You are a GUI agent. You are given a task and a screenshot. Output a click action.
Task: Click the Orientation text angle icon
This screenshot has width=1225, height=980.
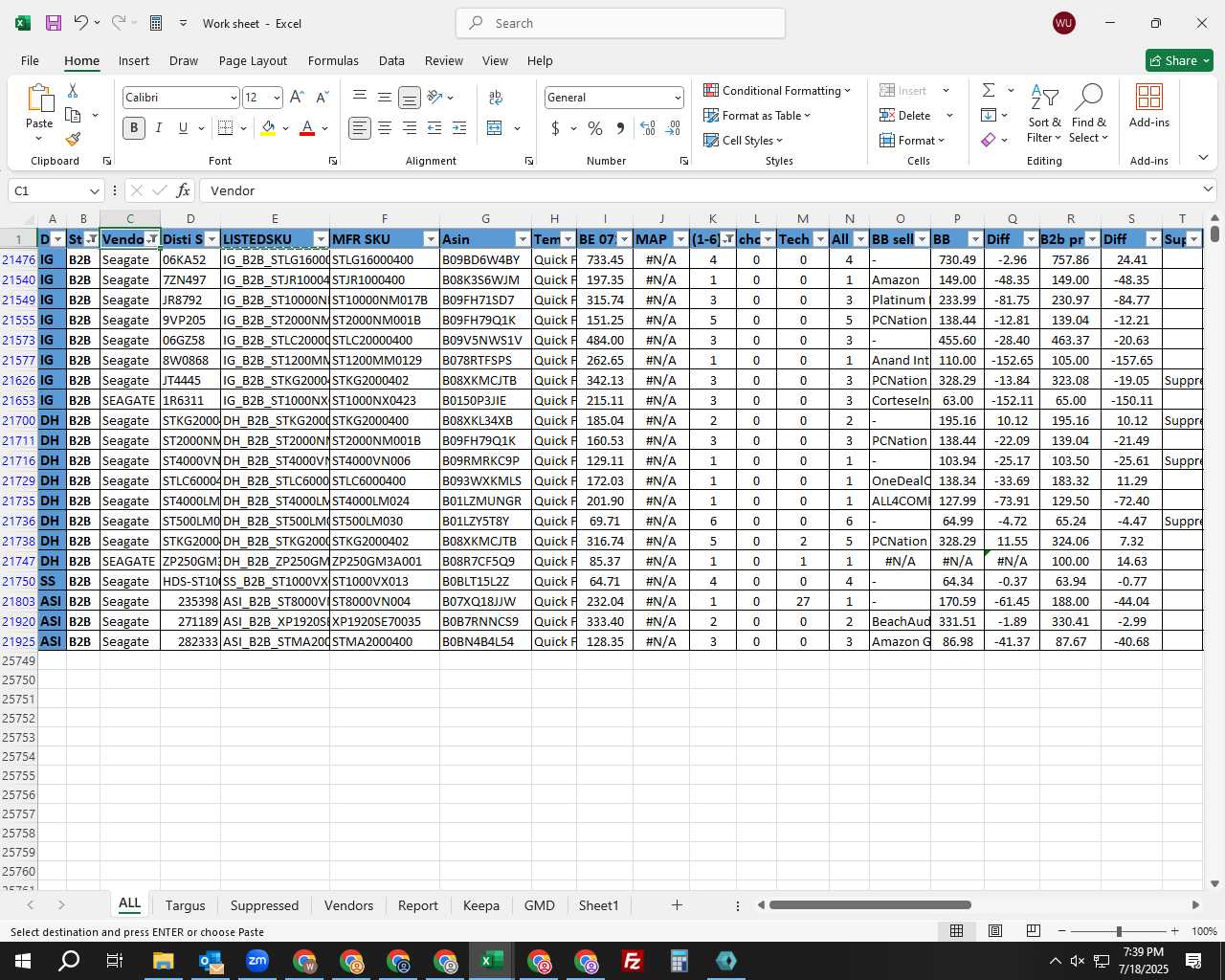click(434, 98)
